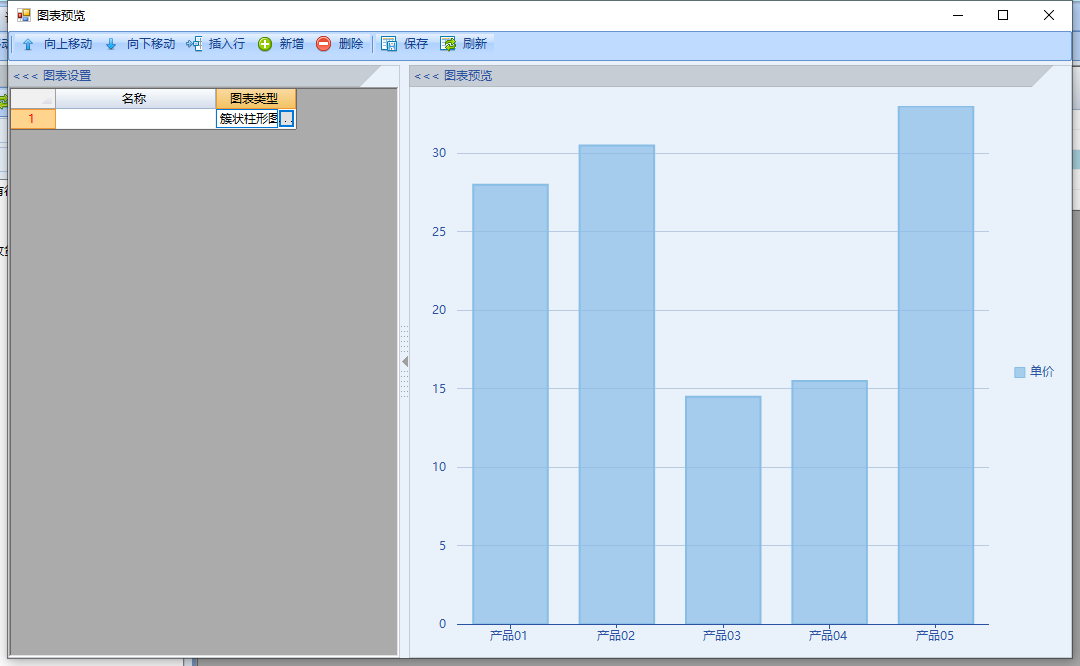Refresh the chart using 刷新
Image resolution: width=1080 pixels, height=666 pixels.
pyautogui.click(x=464, y=44)
